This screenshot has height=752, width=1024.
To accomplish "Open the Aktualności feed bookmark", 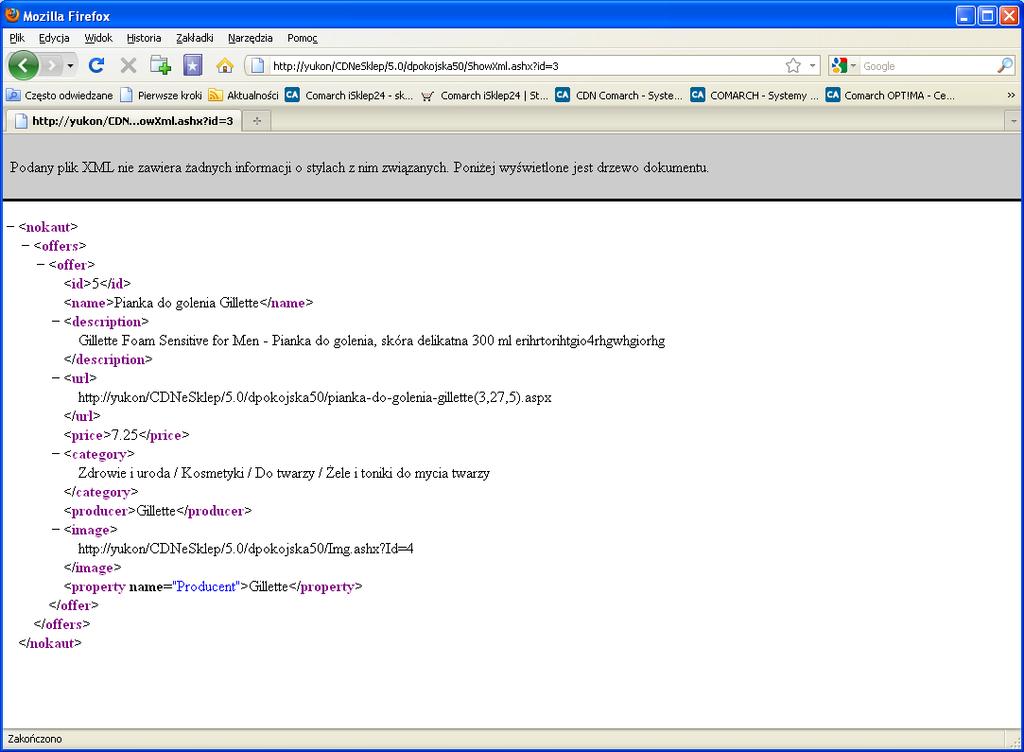I will (244, 95).
